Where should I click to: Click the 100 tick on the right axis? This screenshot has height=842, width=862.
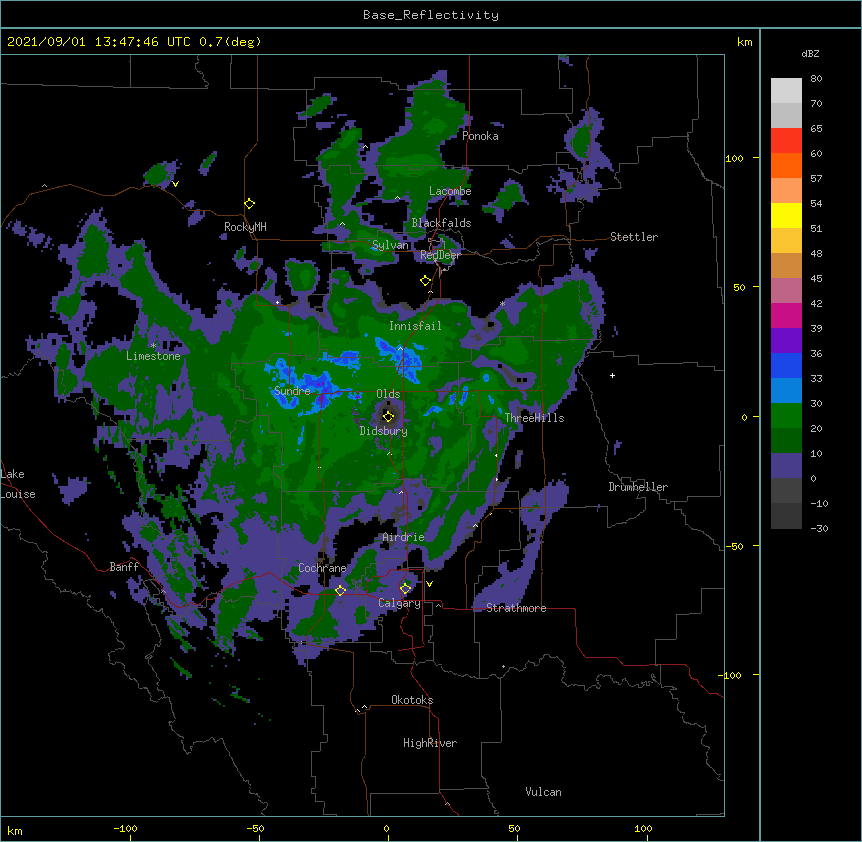tap(734, 158)
